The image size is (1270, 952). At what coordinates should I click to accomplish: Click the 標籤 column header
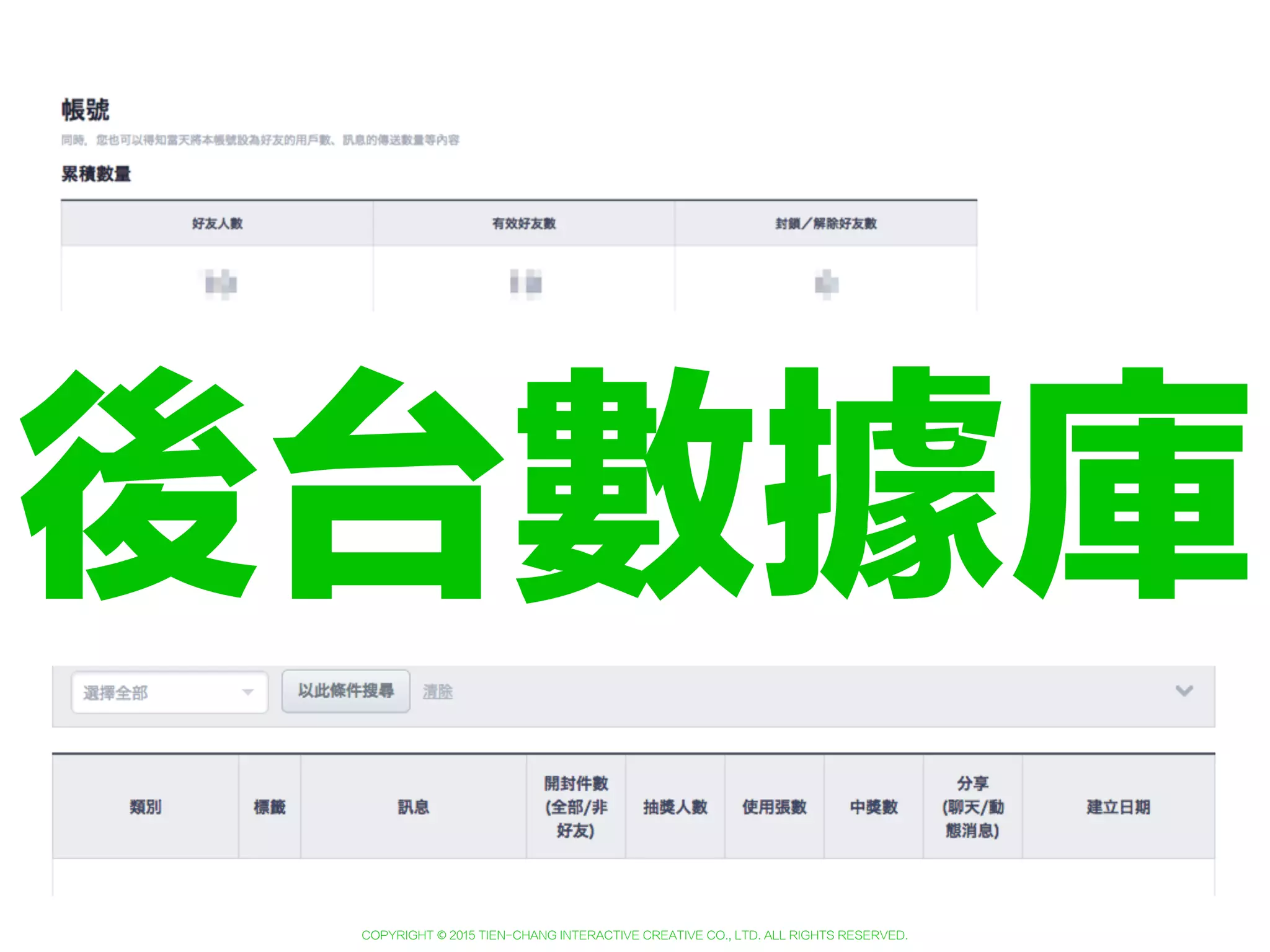click(270, 806)
